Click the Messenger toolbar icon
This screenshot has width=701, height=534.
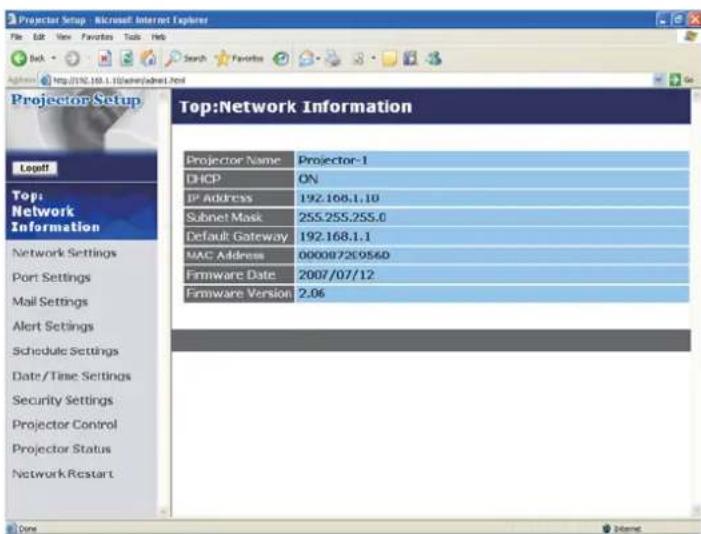[x=434, y=59]
